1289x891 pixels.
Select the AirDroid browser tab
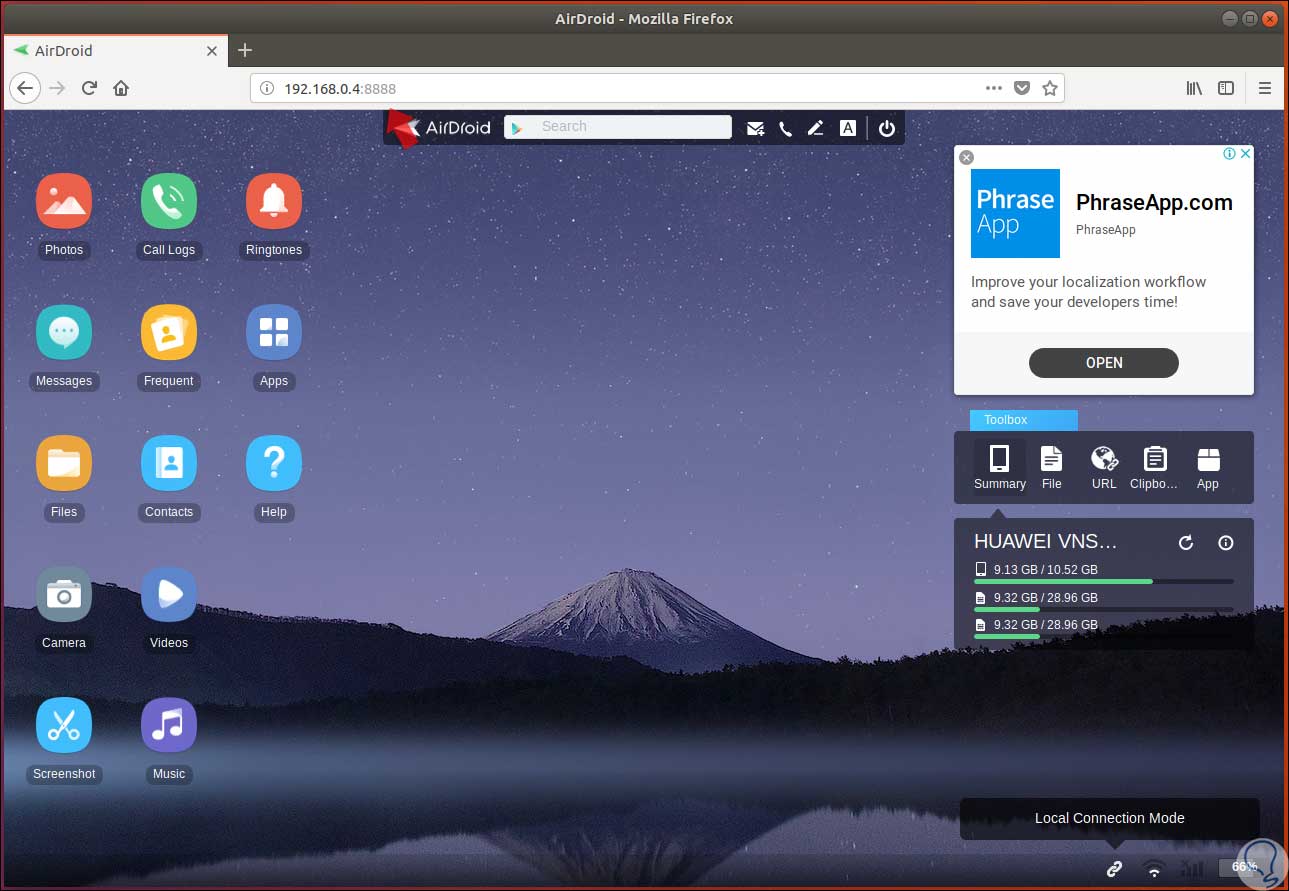pos(116,51)
